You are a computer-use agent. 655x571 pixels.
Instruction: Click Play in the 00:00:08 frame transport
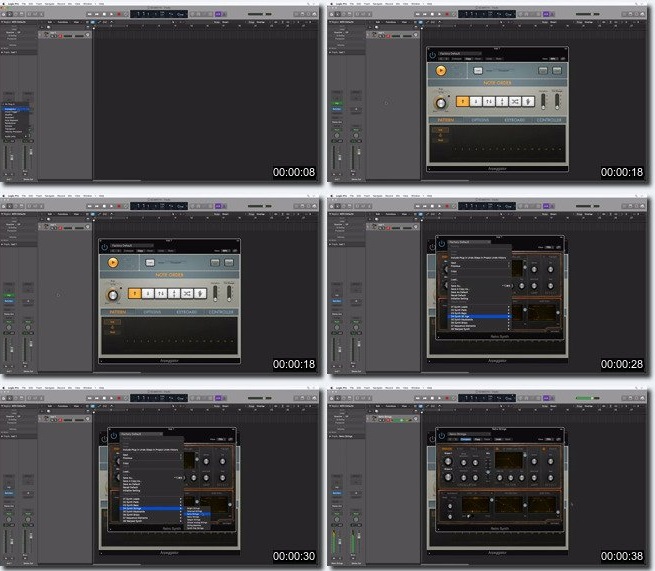[x=112, y=14]
